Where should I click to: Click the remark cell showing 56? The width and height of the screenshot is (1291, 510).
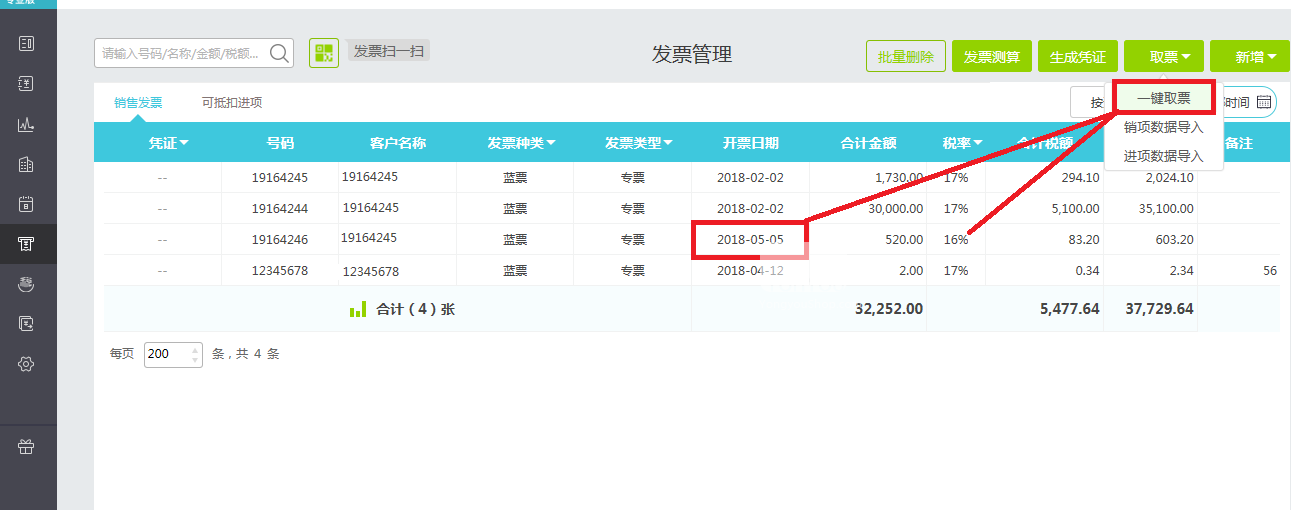click(1270, 271)
